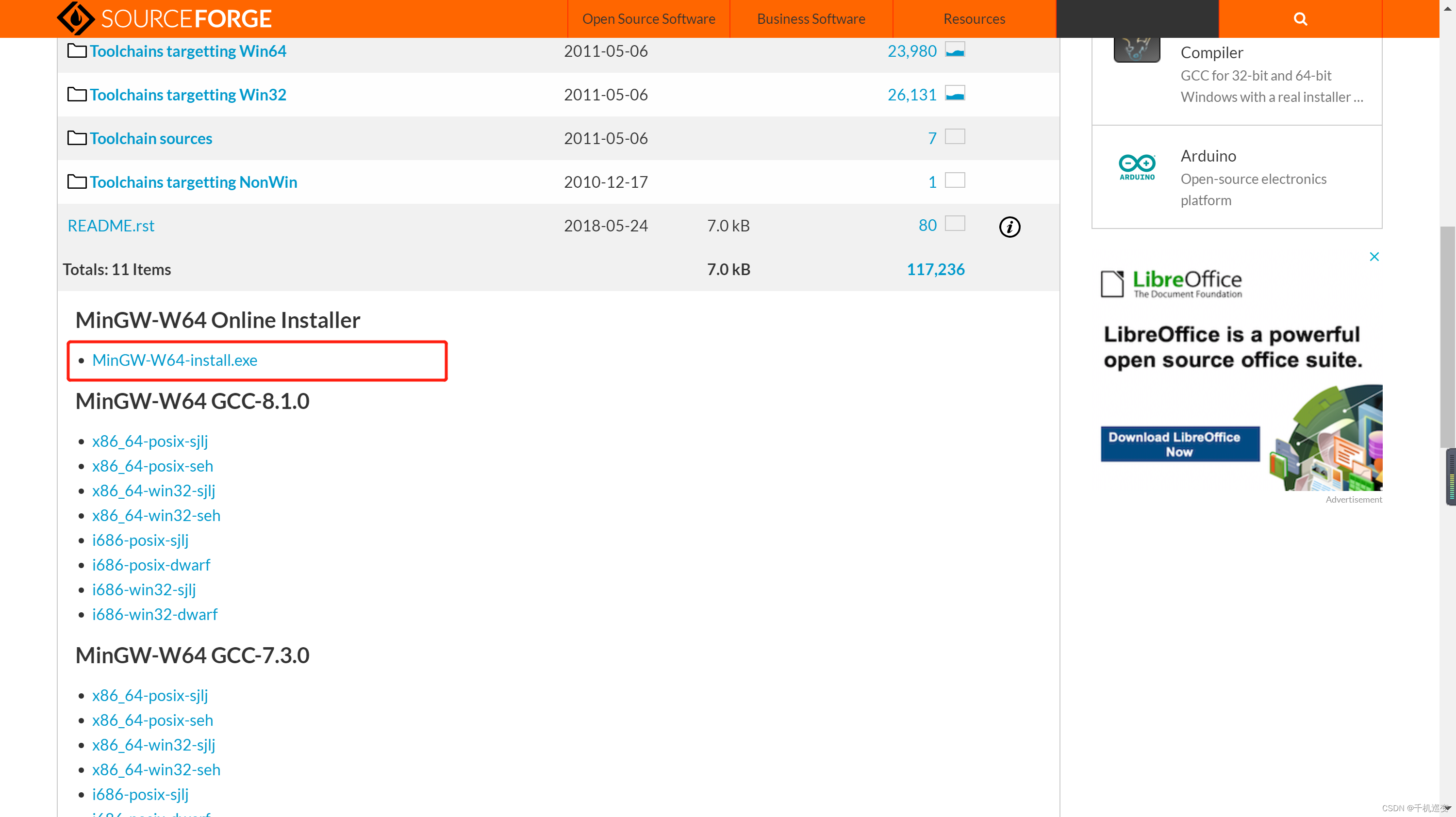Download GCC-8.1.0 i686-win32-dwarf

point(155,614)
